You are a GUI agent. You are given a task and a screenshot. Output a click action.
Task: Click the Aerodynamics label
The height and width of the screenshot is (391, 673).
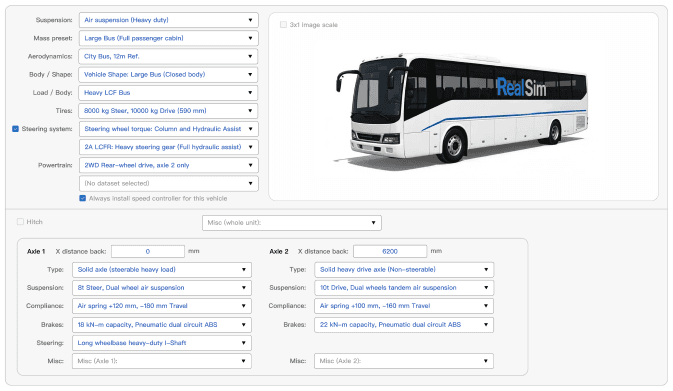pyautogui.click(x=50, y=56)
